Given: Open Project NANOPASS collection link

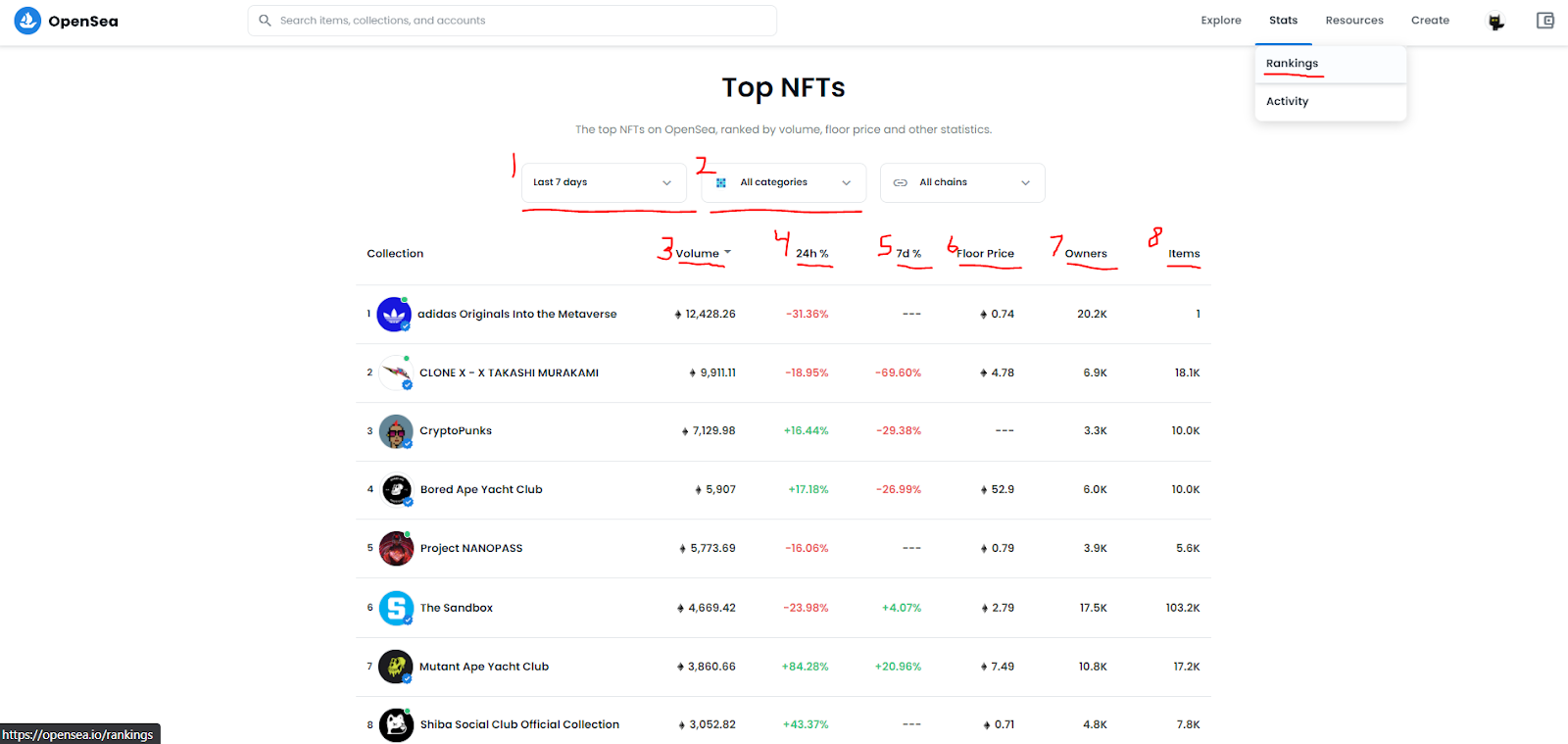Looking at the screenshot, I should 471,549.
